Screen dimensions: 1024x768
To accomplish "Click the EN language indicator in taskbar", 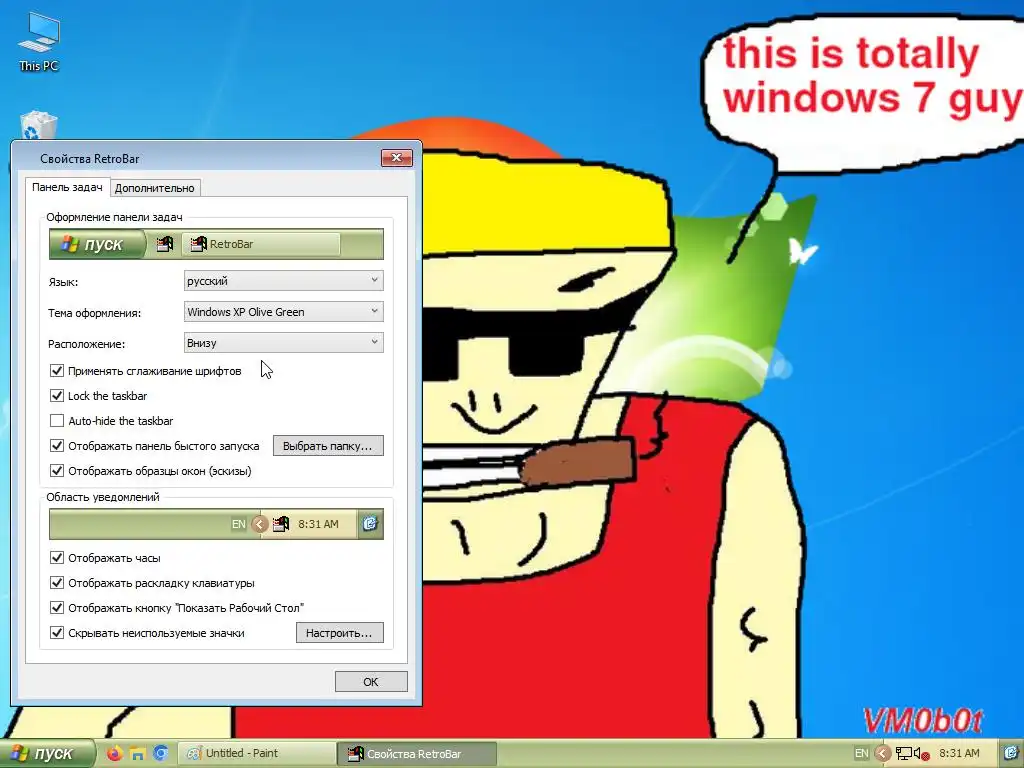I will click(861, 754).
